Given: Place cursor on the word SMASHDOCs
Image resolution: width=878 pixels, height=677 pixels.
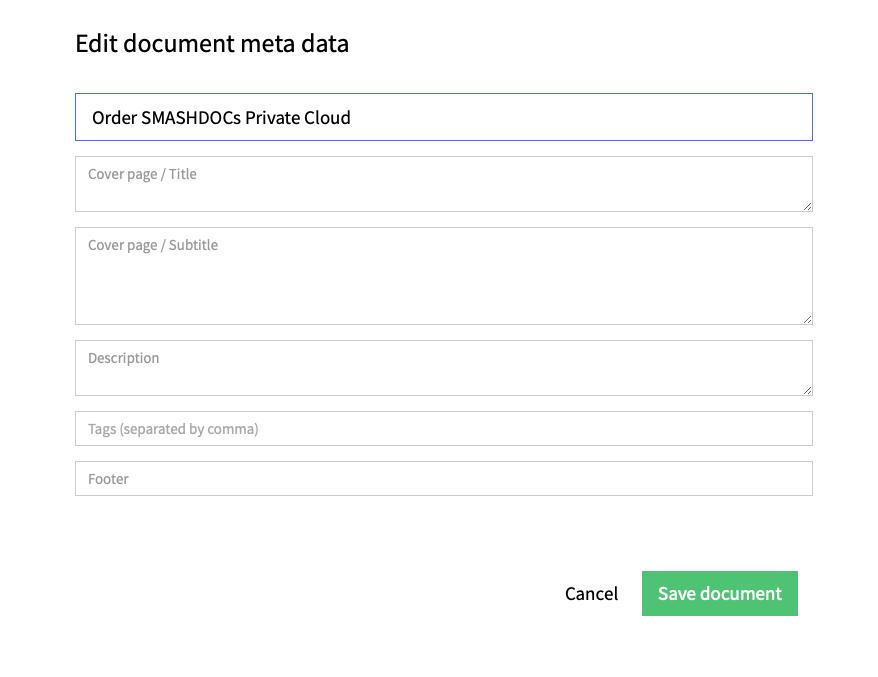Looking at the screenshot, I should (191, 118).
